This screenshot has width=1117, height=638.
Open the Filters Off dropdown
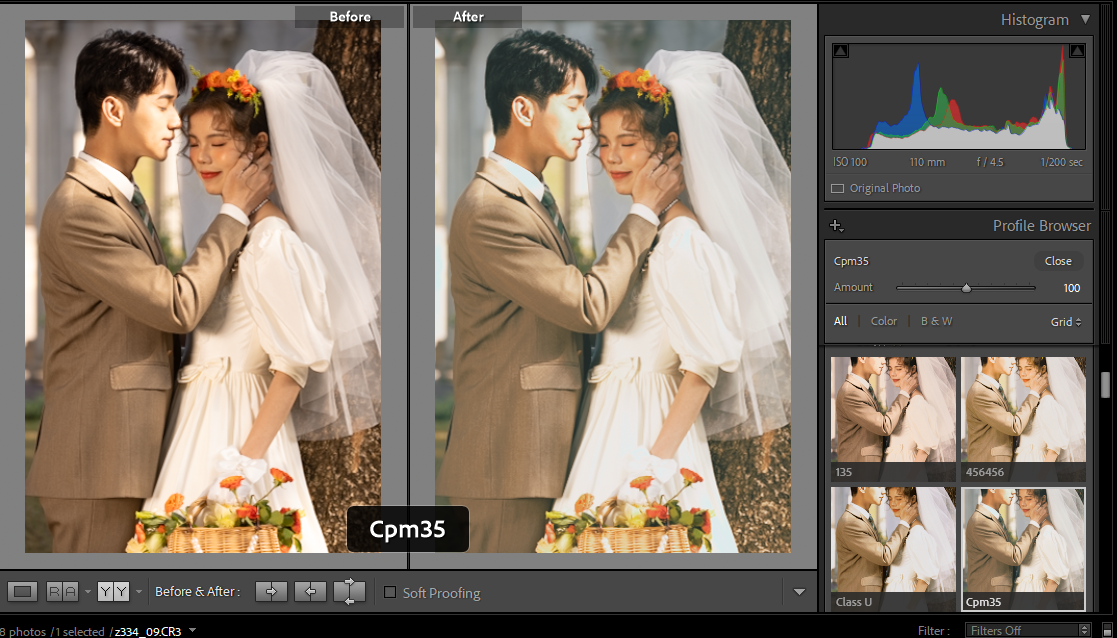[1028, 630]
